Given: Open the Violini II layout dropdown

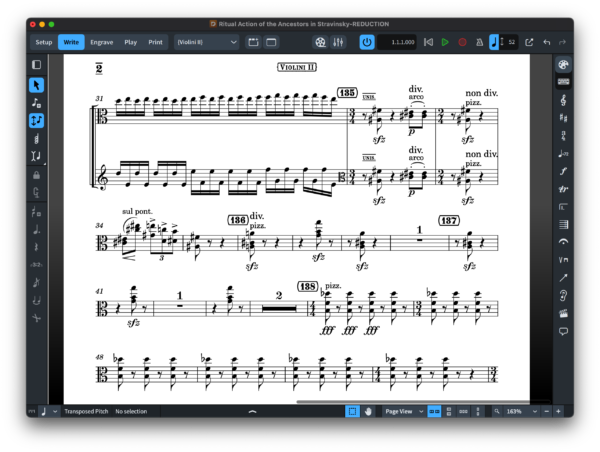Looking at the screenshot, I should pos(207,42).
